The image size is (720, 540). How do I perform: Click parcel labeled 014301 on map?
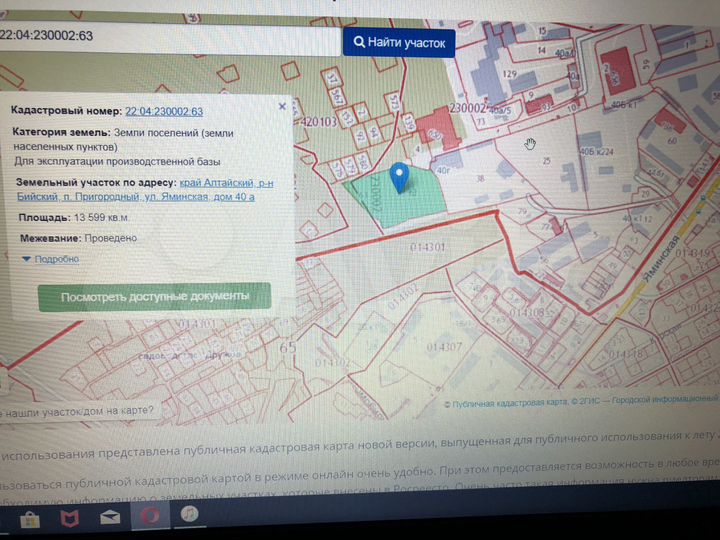(428, 248)
